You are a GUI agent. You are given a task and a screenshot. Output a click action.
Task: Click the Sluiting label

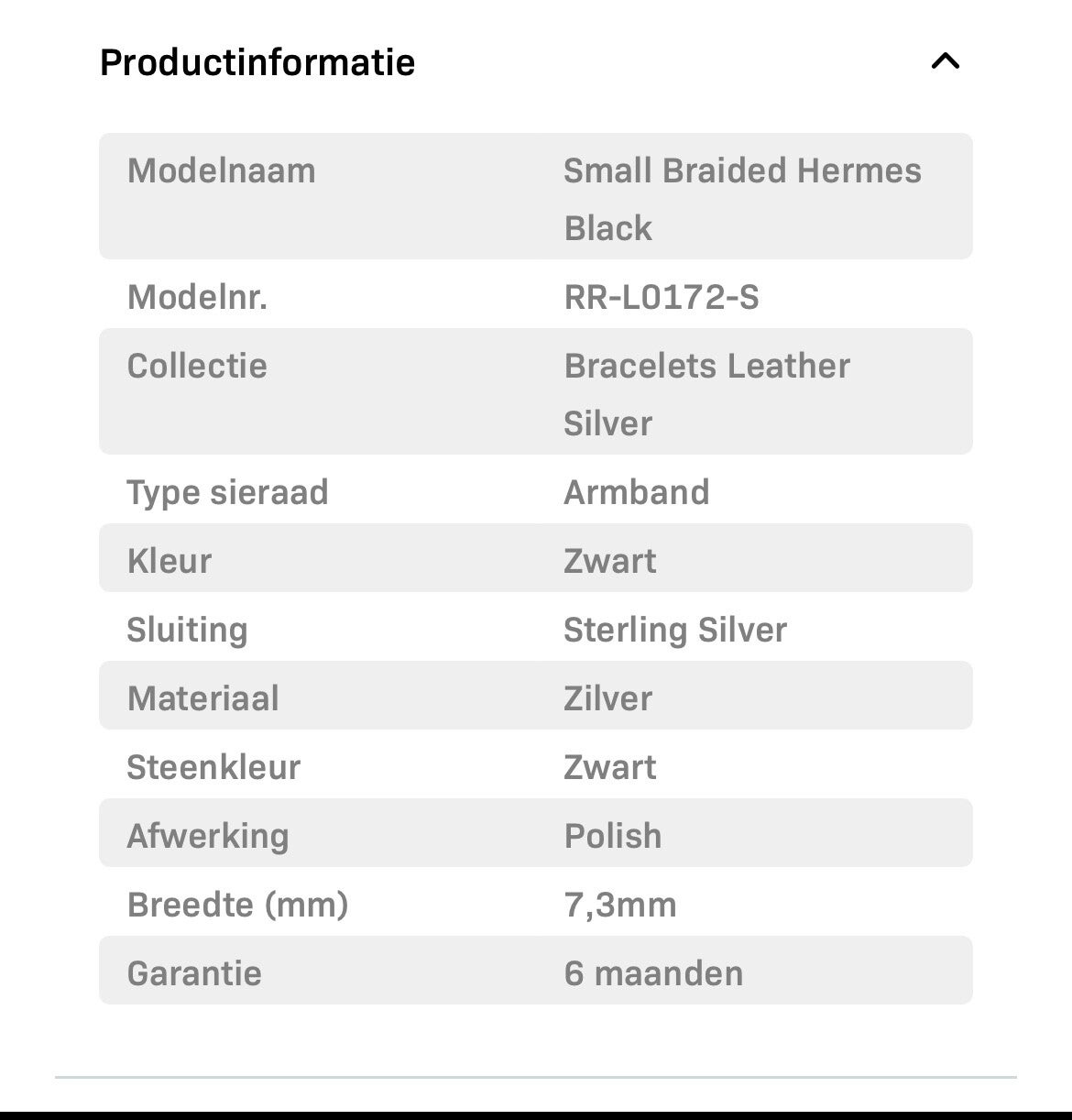[x=187, y=630]
